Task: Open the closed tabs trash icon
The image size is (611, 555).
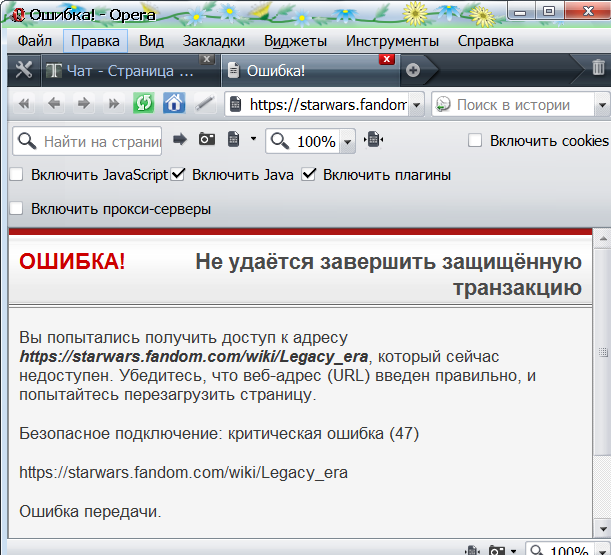Action: 598,67
